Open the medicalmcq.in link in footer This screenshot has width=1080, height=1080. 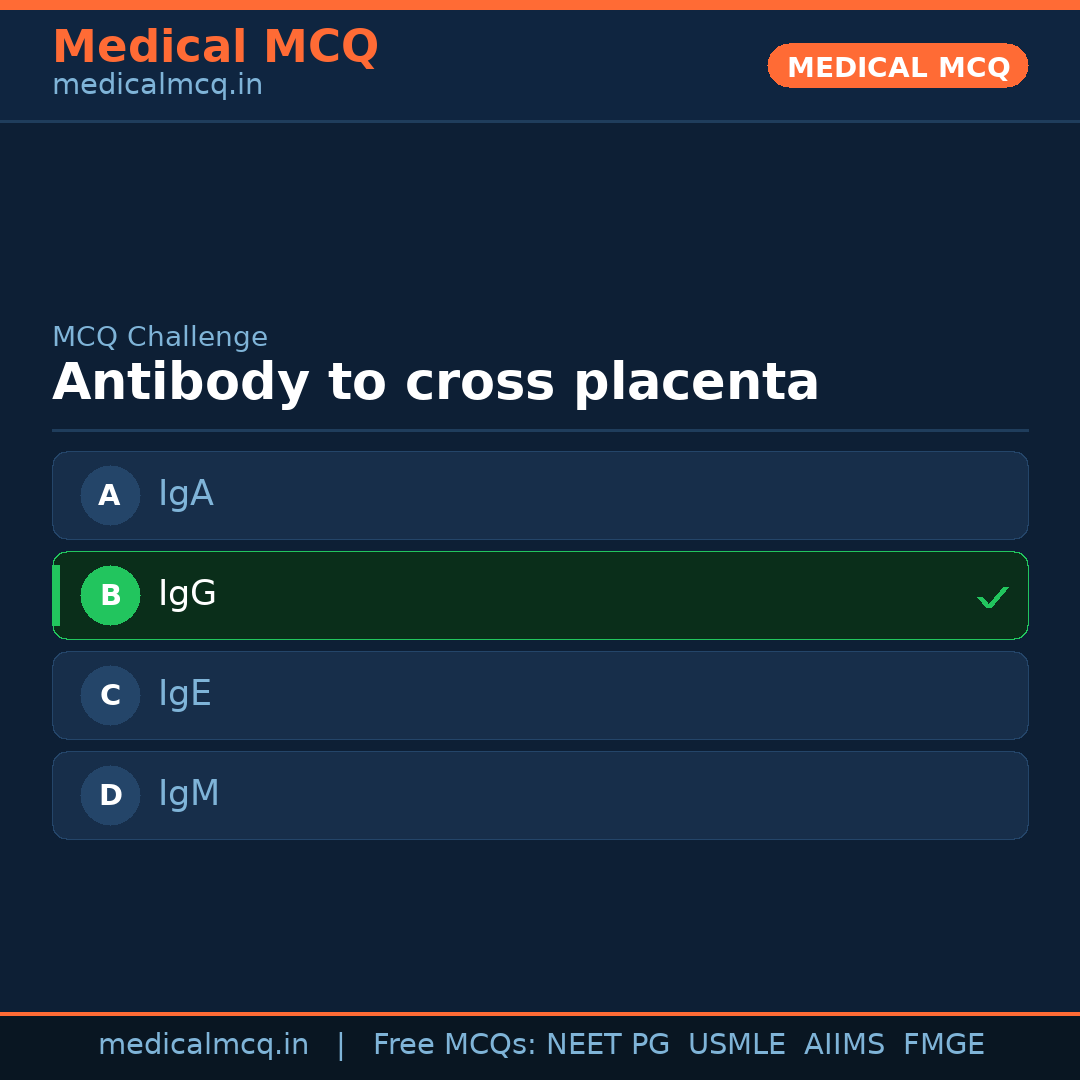pyautogui.click(x=203, y=1044)
